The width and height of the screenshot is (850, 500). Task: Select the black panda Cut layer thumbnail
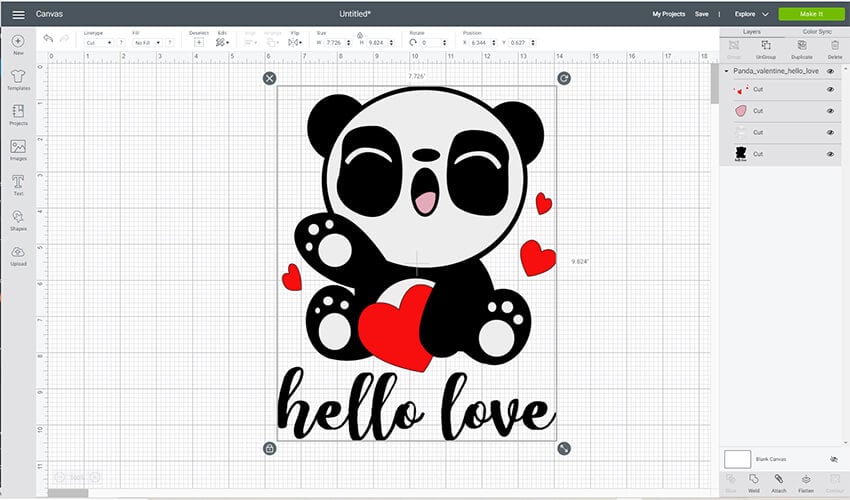coord(740,154)
